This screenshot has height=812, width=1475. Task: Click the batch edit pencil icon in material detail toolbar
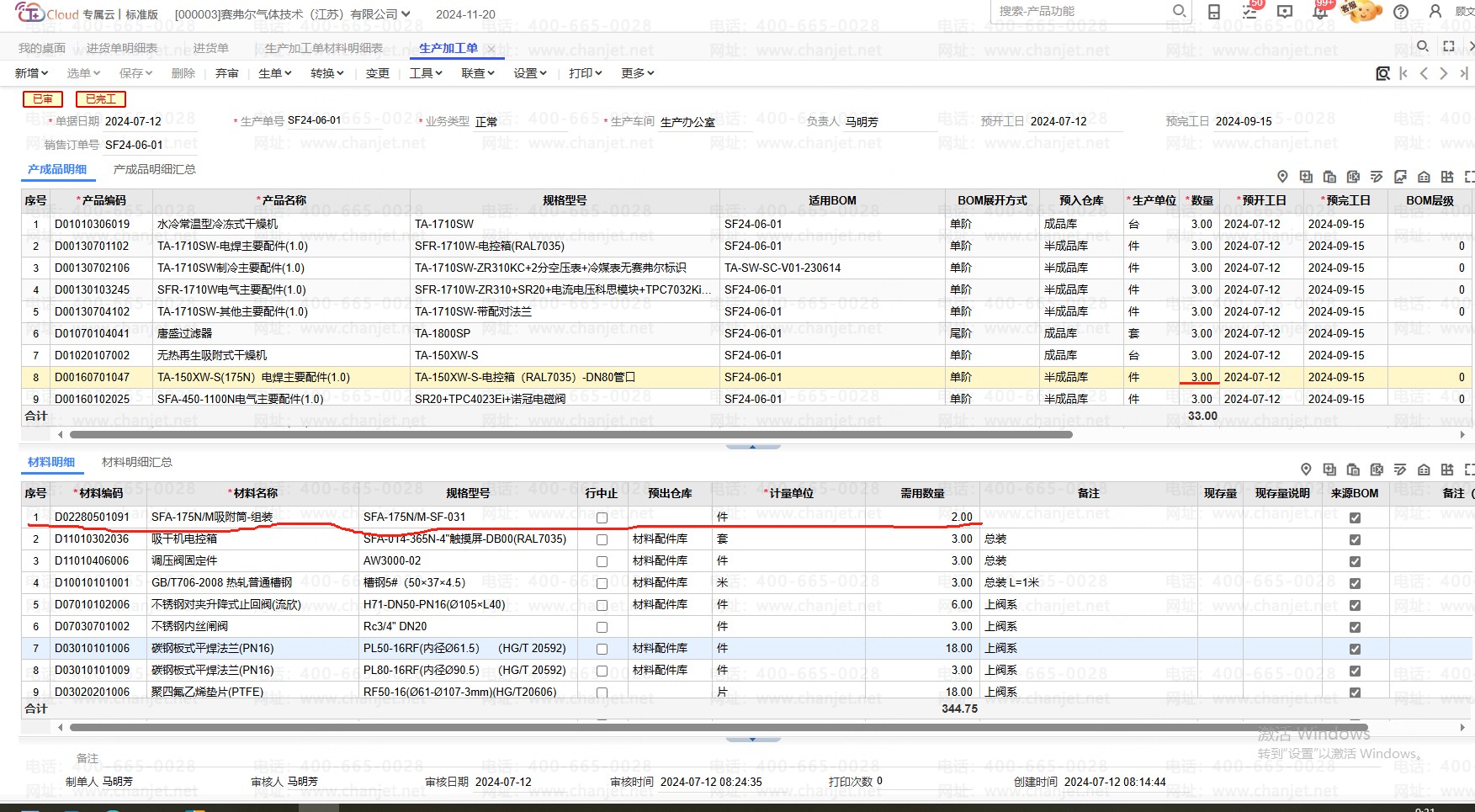(x=1400, y=470)
